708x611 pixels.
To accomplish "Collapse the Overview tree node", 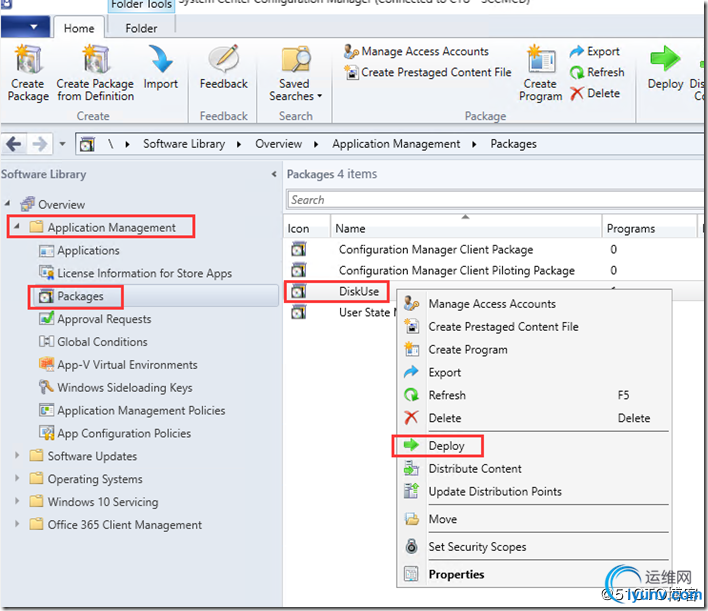I will (8, 204).
